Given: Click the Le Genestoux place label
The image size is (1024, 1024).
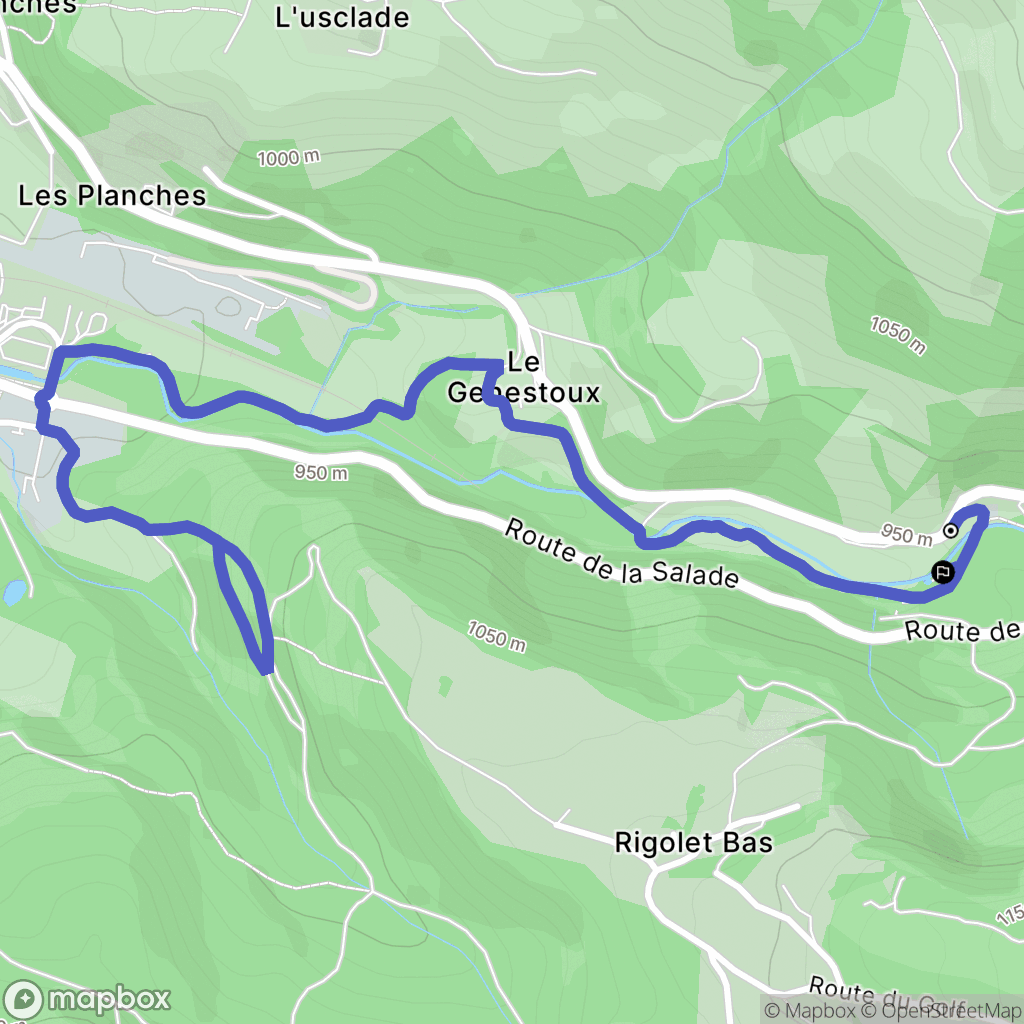Looking at the screenshot, I should (523, 377).
